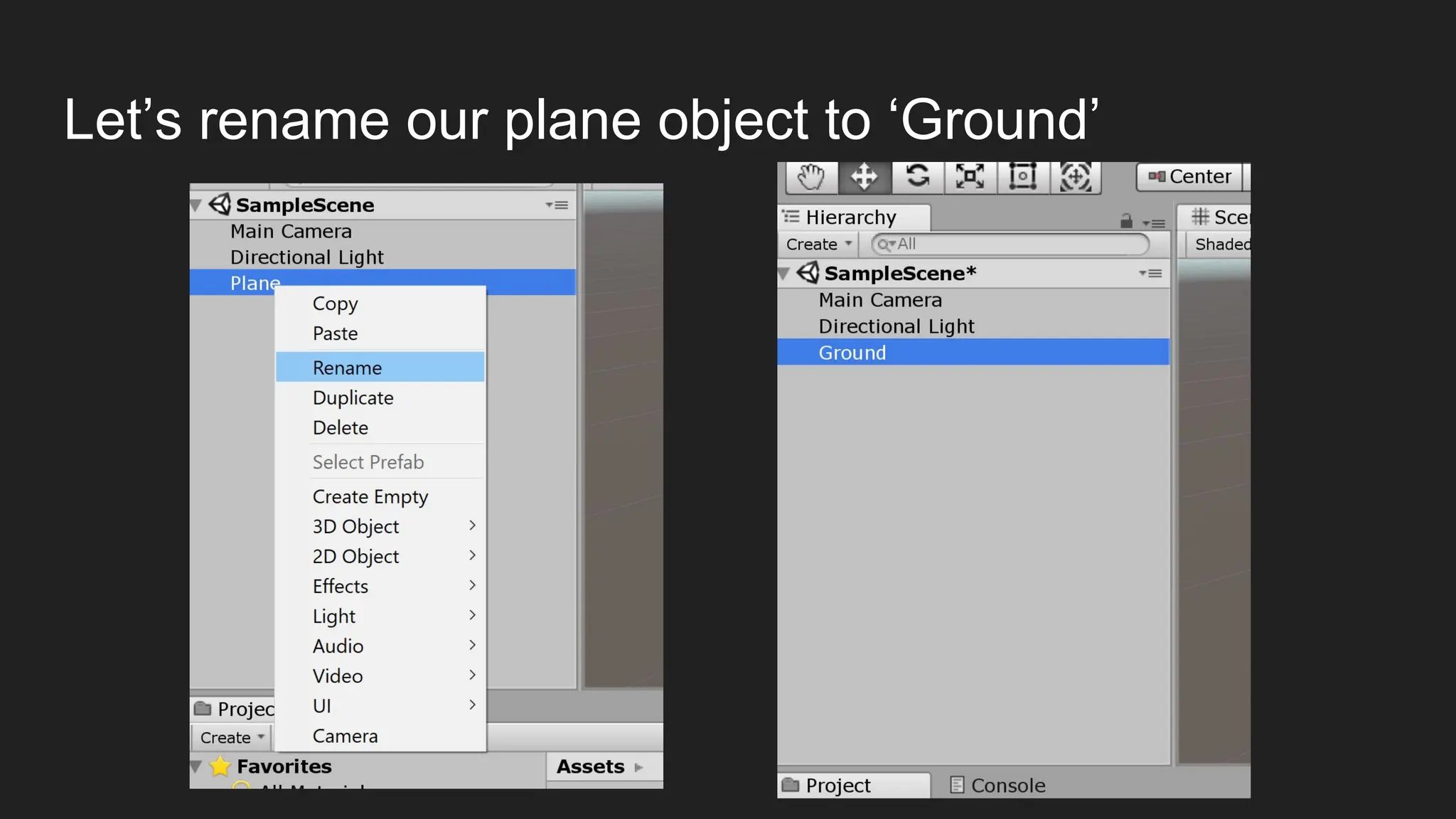The height and width of the screenshot is (819, 1456).
Task: Select the Rect Transform tool
Action: 1022,177
